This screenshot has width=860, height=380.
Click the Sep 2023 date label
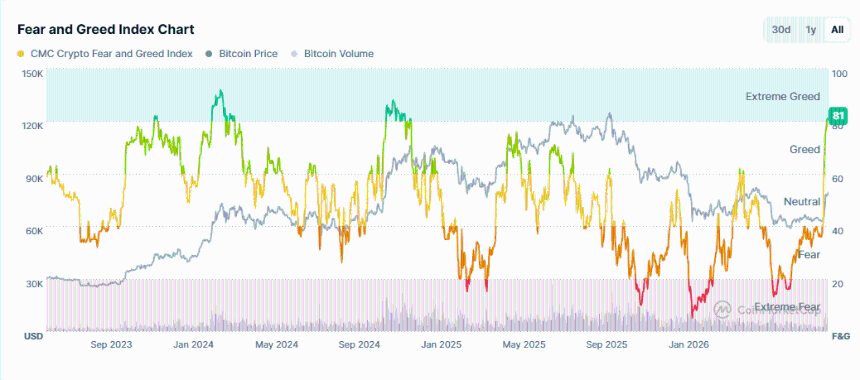point(111,345)
